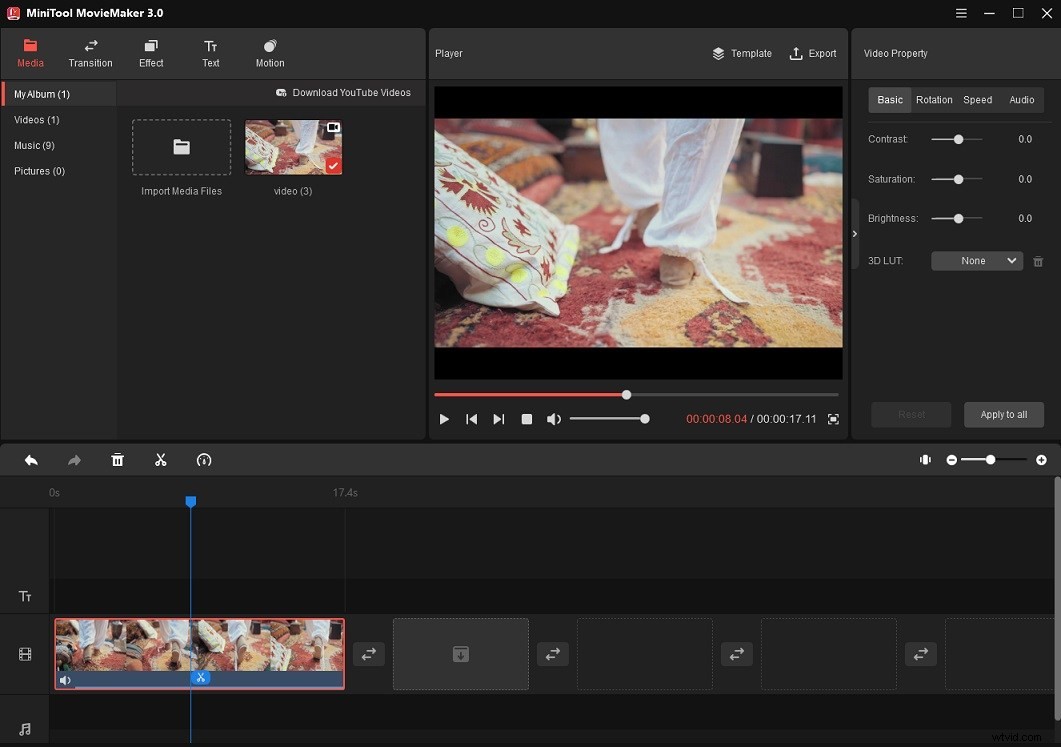
Task: Mute the Player volume speaker icon
Action: point(554,419)
